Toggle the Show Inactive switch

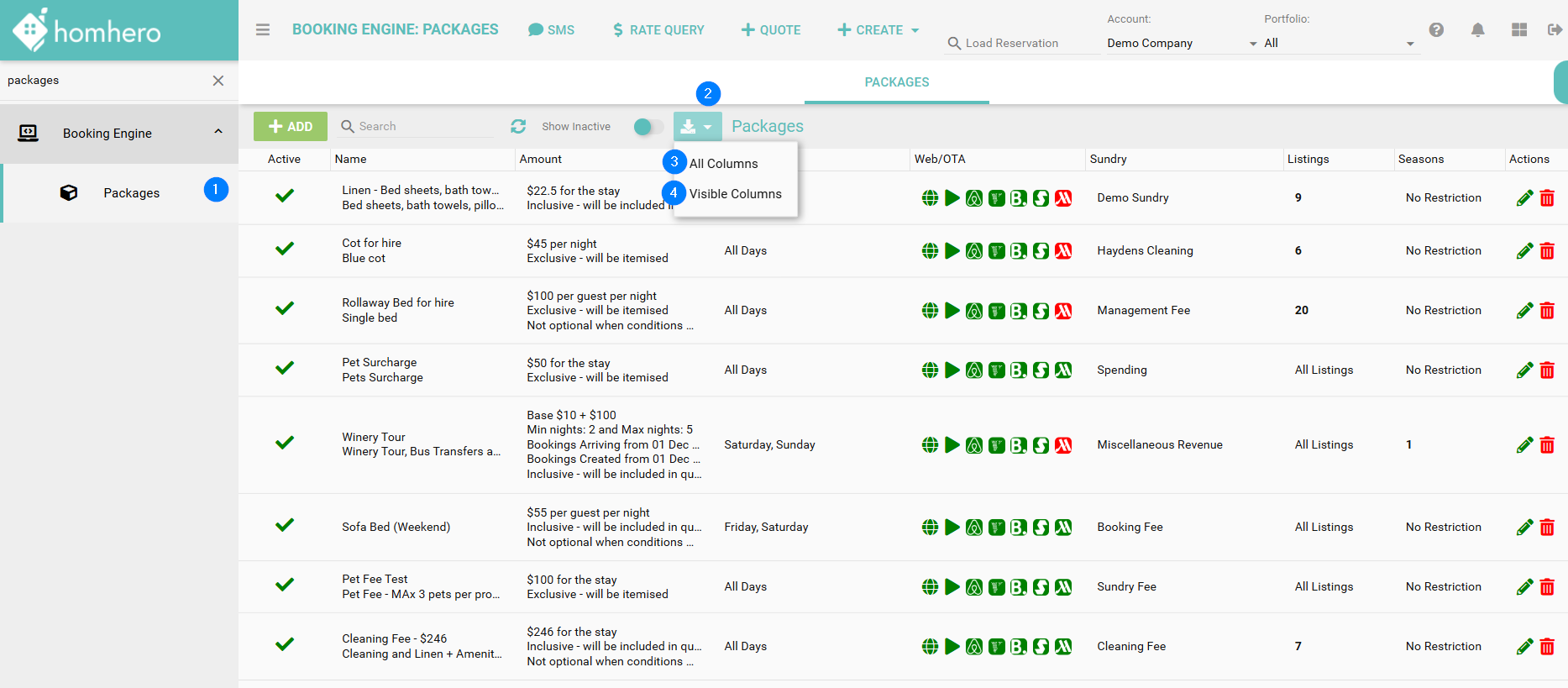coord(648,127)
